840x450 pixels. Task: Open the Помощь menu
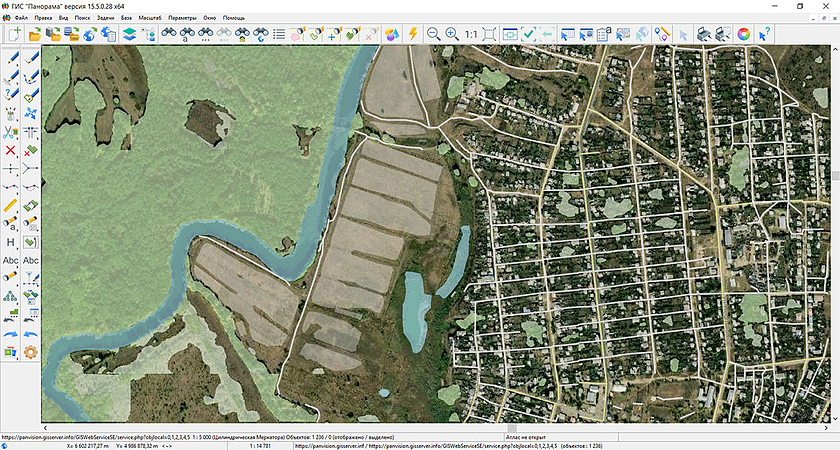tap(233, 18)
